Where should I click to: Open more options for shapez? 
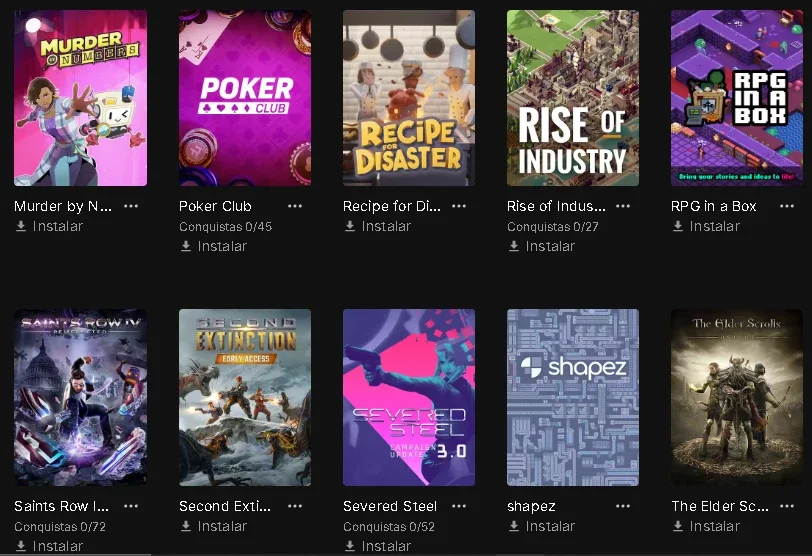point(623,506)
